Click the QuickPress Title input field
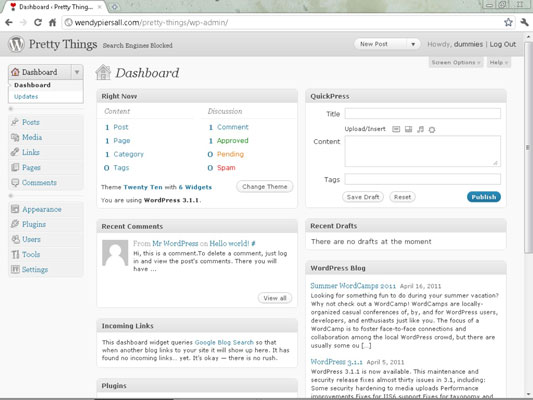Screen dimensions: 533x400 [x=423, y=114]
